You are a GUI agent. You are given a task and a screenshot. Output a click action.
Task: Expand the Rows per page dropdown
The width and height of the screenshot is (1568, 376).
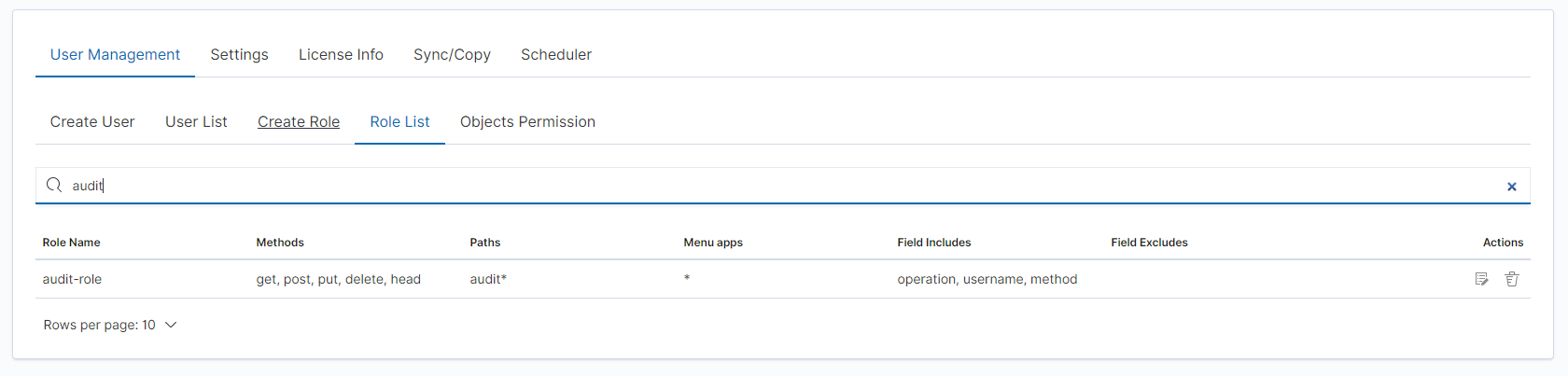170,325
